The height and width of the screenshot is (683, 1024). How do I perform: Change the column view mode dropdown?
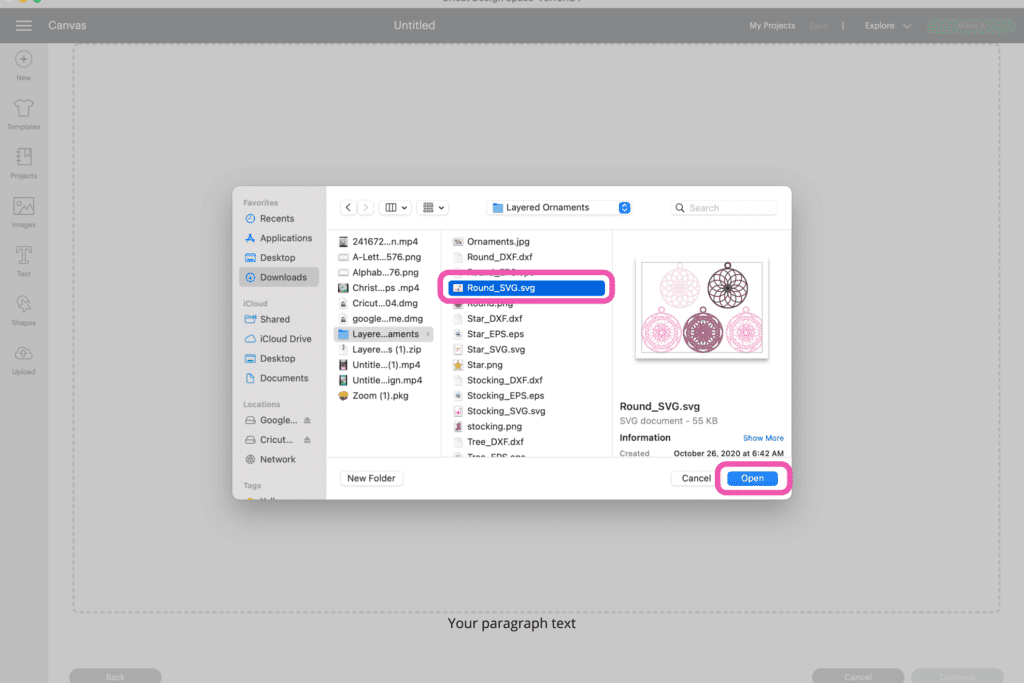(396, 208)
